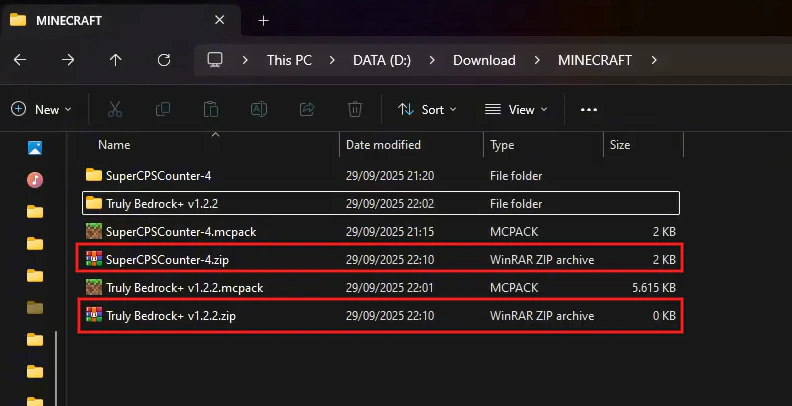Image resolution: width=792 pixels, height=406 pixels.
Task: Click the SuperCPSCounter-4 folder icon
Action: [x=93, y=175]
